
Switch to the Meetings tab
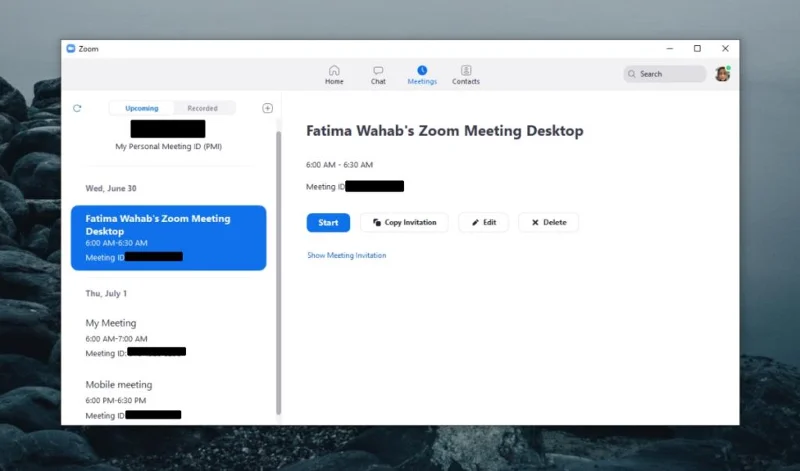tap(422, 75)
